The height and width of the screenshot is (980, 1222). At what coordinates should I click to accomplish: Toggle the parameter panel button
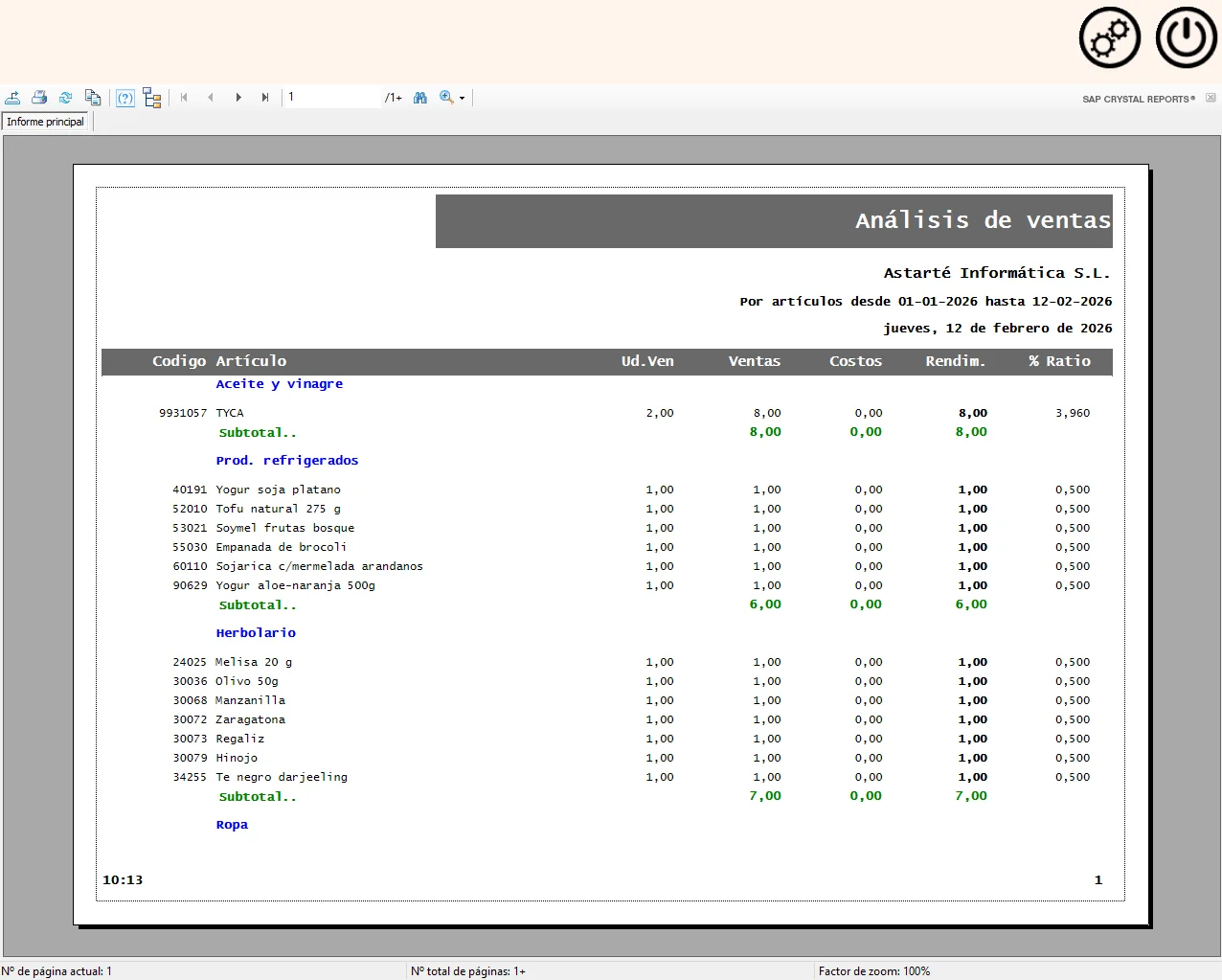click(125, 98)
